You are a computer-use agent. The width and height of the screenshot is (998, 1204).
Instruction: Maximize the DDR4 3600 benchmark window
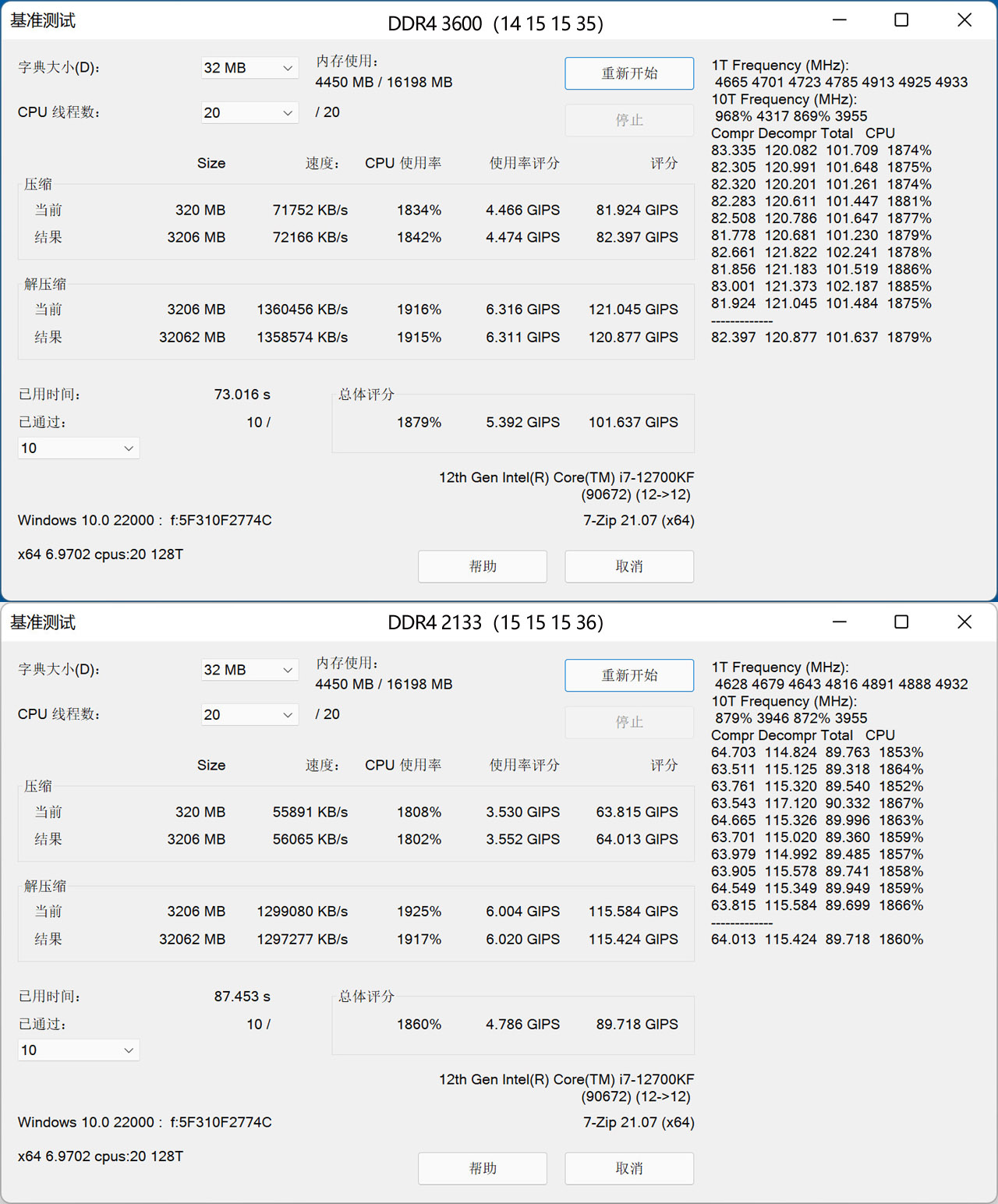coord(901,19)
